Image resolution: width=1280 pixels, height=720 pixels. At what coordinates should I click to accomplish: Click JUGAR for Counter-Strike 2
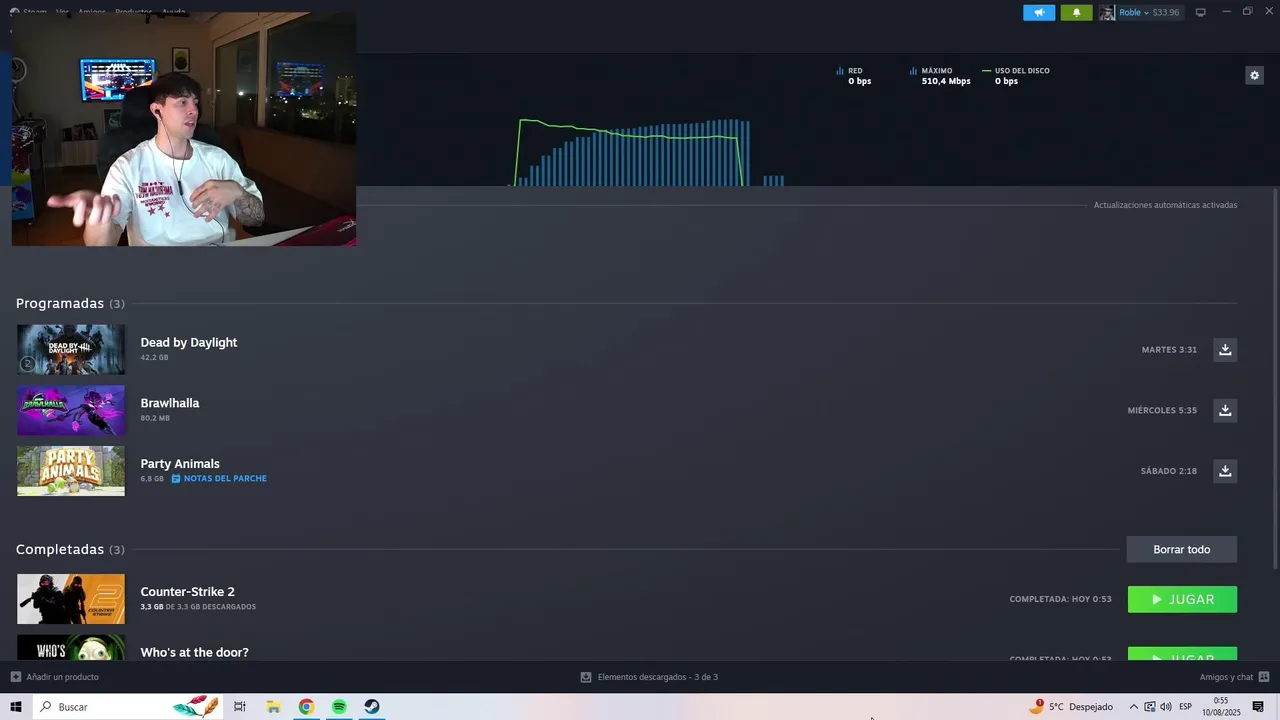(1182, 599)
